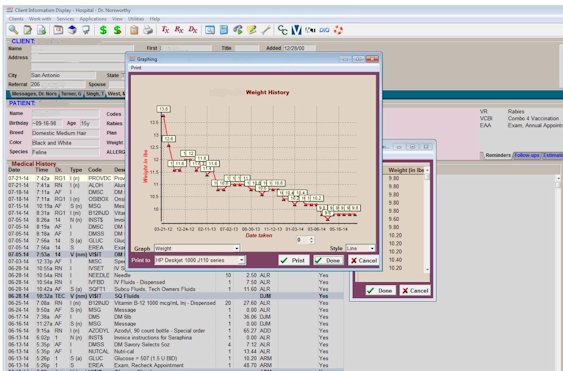The width and height of the screenshot is (563, 371).
Task: Click the document with green arrow icon
Action: [42, 30]
